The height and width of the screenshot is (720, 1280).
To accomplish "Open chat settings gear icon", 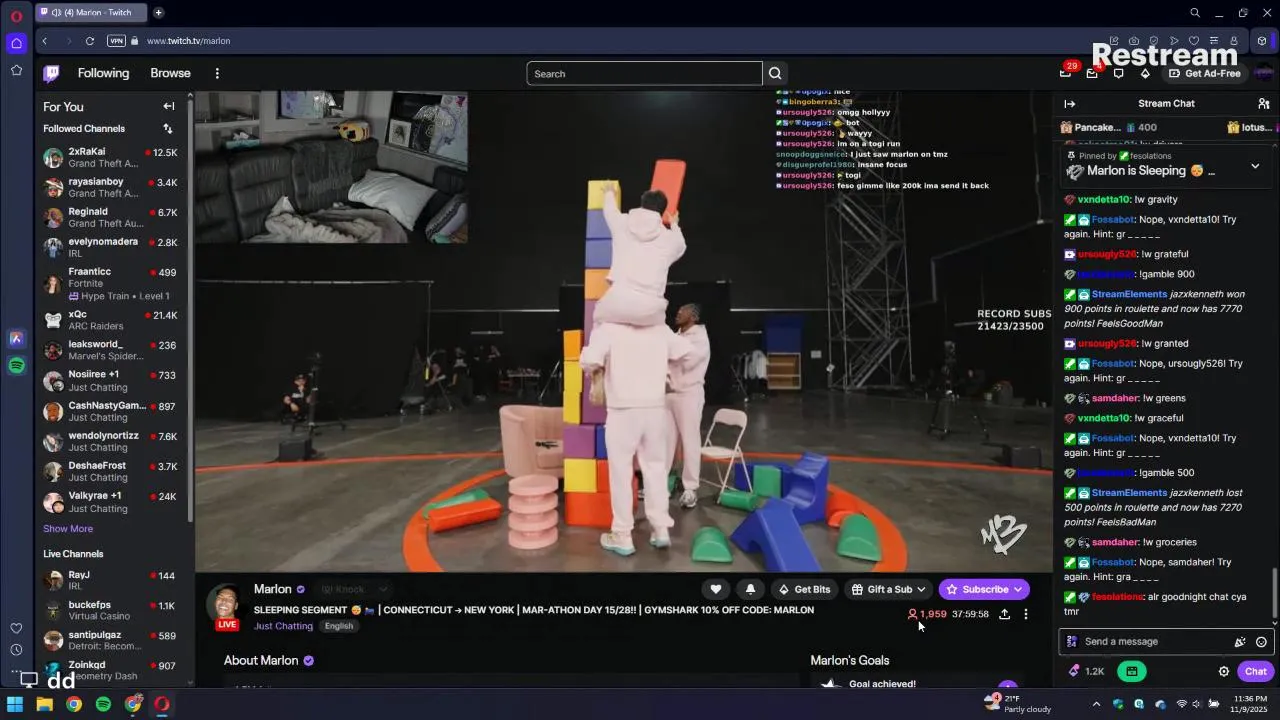I will point(1223,671).
